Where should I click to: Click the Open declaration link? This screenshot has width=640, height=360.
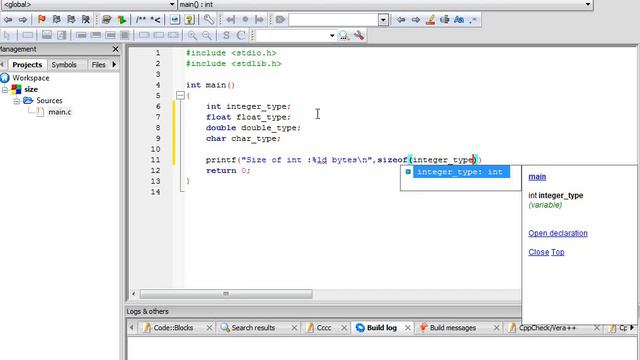tap(558, 233)
